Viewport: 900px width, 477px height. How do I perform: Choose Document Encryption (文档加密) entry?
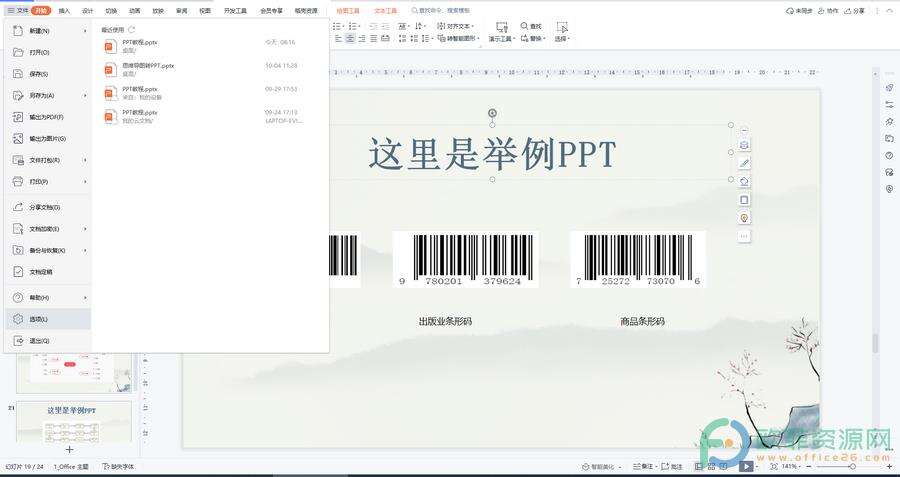(x=47, y=228)
